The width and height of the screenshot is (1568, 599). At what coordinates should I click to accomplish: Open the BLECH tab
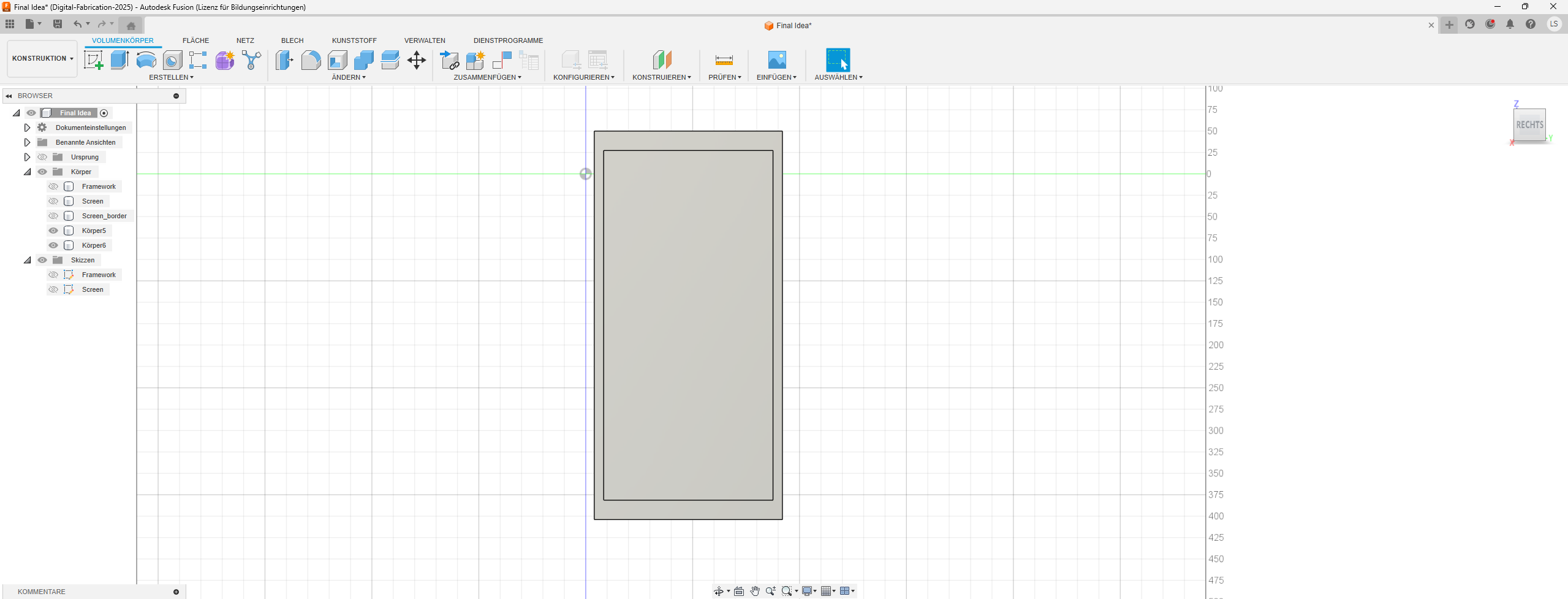[292, 40]
